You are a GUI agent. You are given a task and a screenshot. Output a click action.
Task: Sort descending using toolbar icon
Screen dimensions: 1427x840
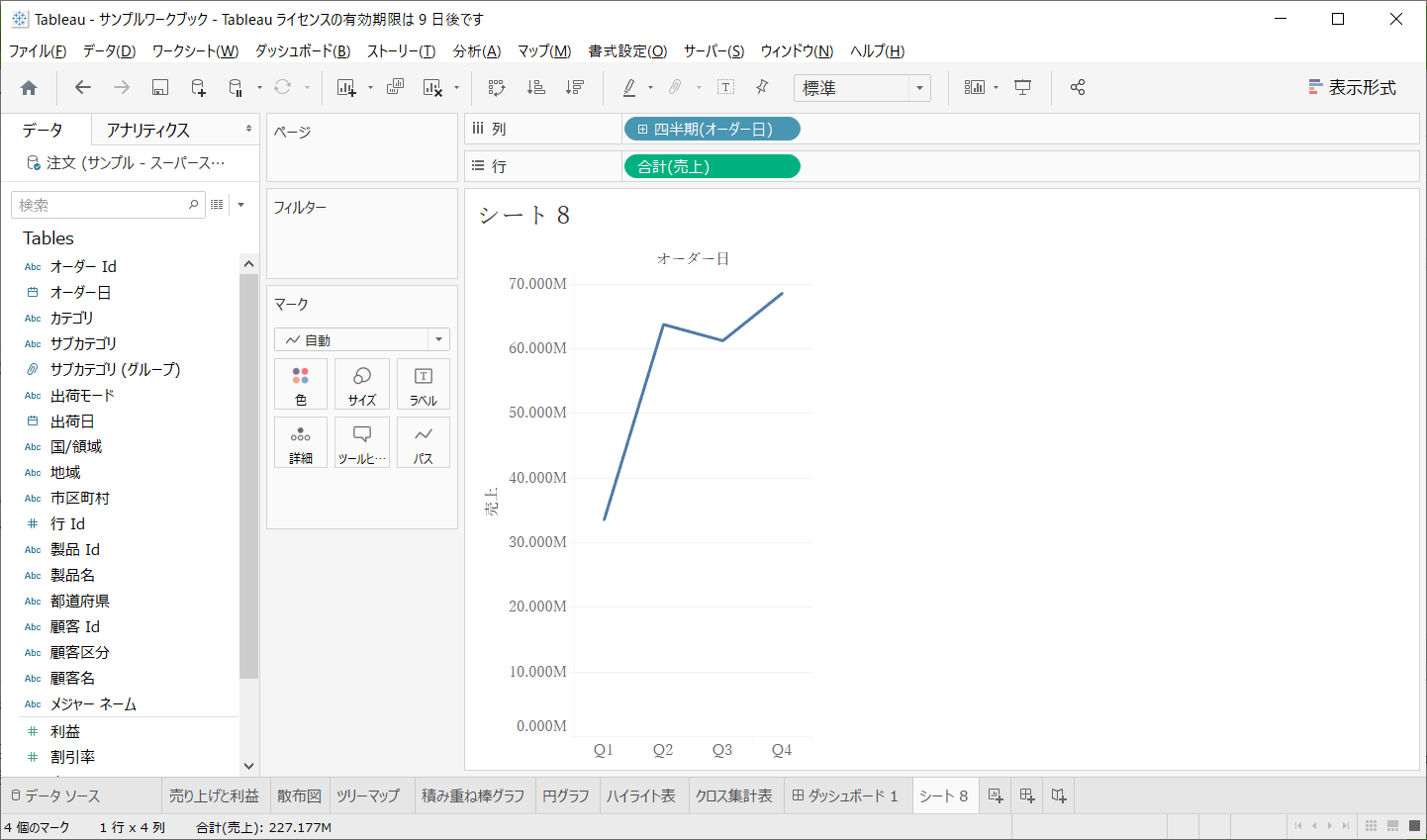click(575, 88)
